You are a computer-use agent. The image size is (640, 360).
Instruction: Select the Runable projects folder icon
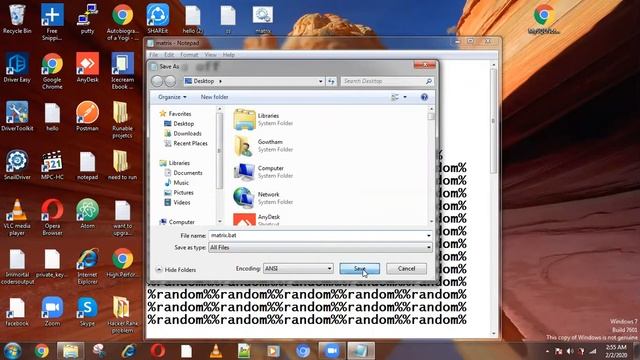click(x=122, y=119)
